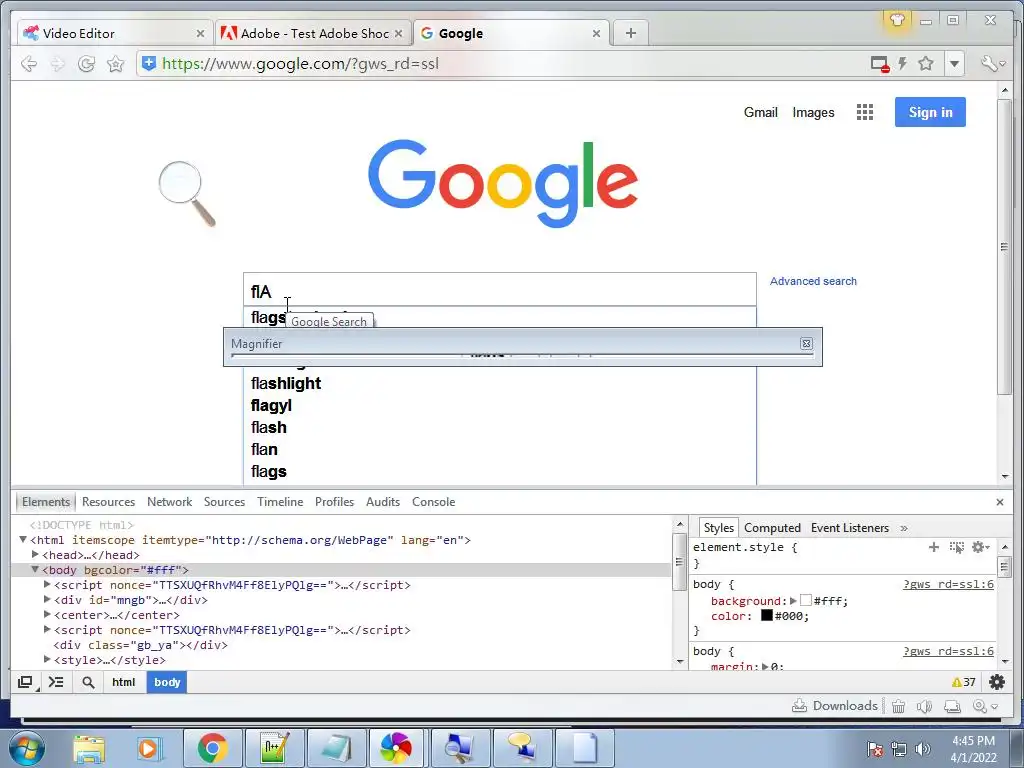Open the Audits panel
1024x768 pixels.
click(x=383, y=502)
